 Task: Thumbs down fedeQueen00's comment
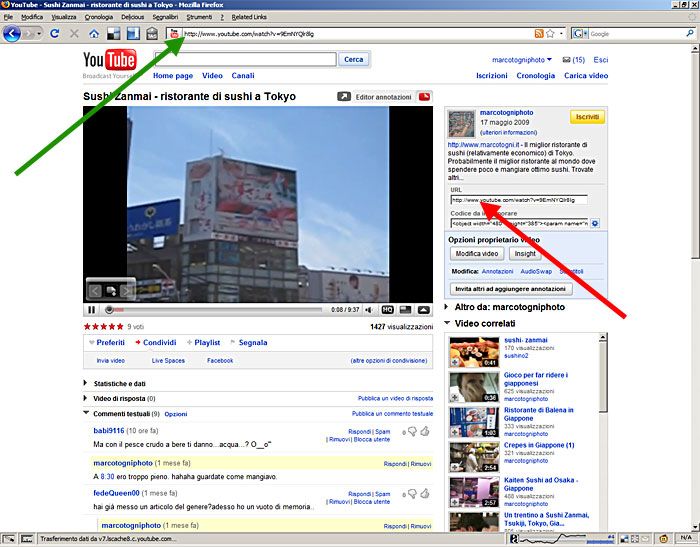412,493
